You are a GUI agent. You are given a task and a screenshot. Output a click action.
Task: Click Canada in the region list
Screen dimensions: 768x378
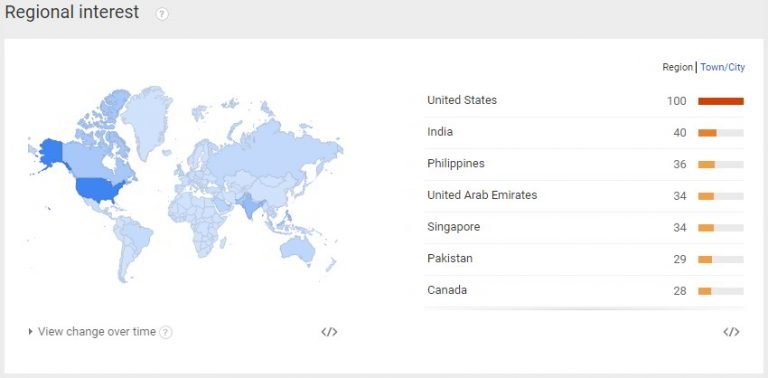click(x=584, y=291)
